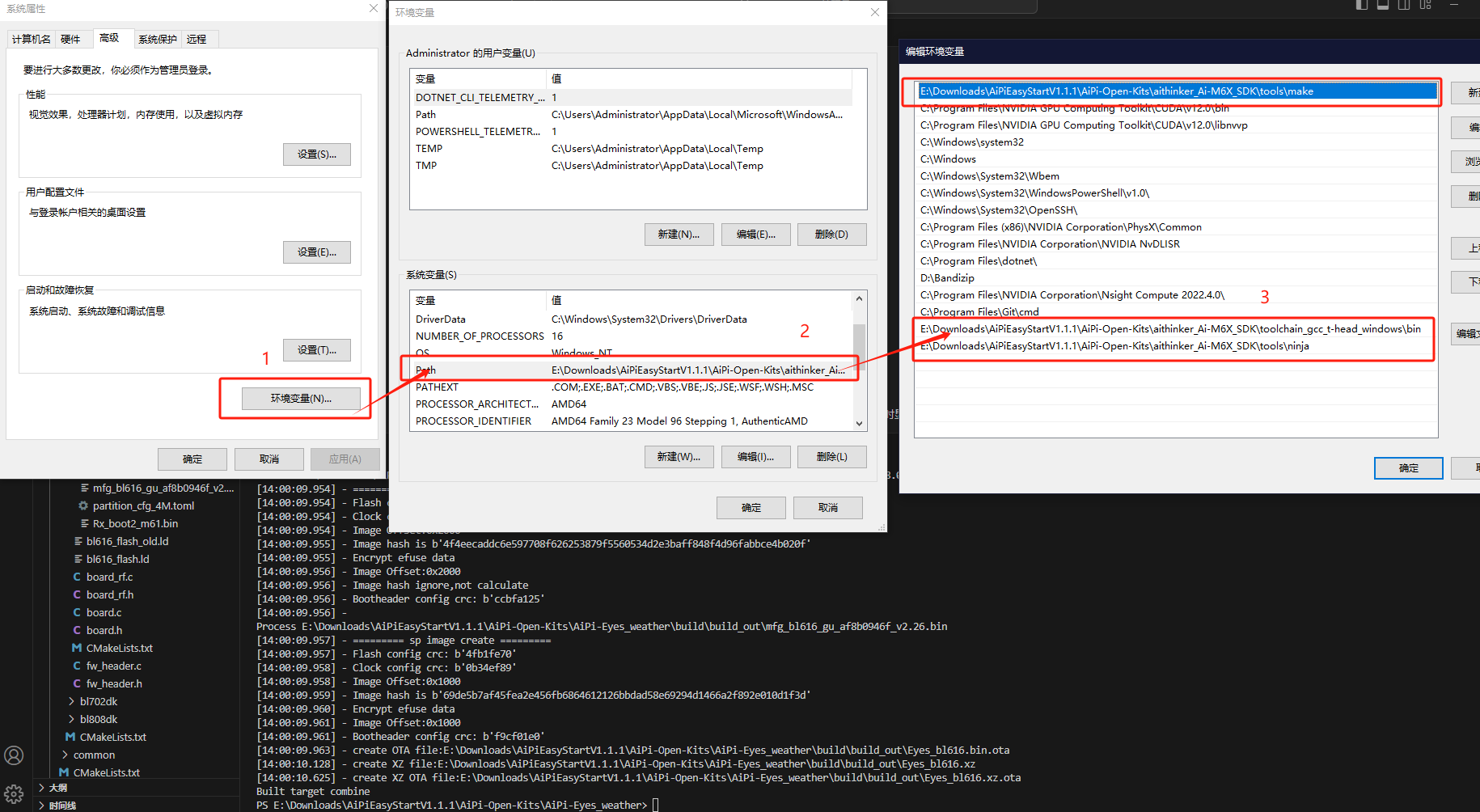Image resolution: width=1480 pixels, height=812 pixels.
Task: Click 确定 in the 环境变量 dialog
Action: pyautogui.click(x=751, y=508)
